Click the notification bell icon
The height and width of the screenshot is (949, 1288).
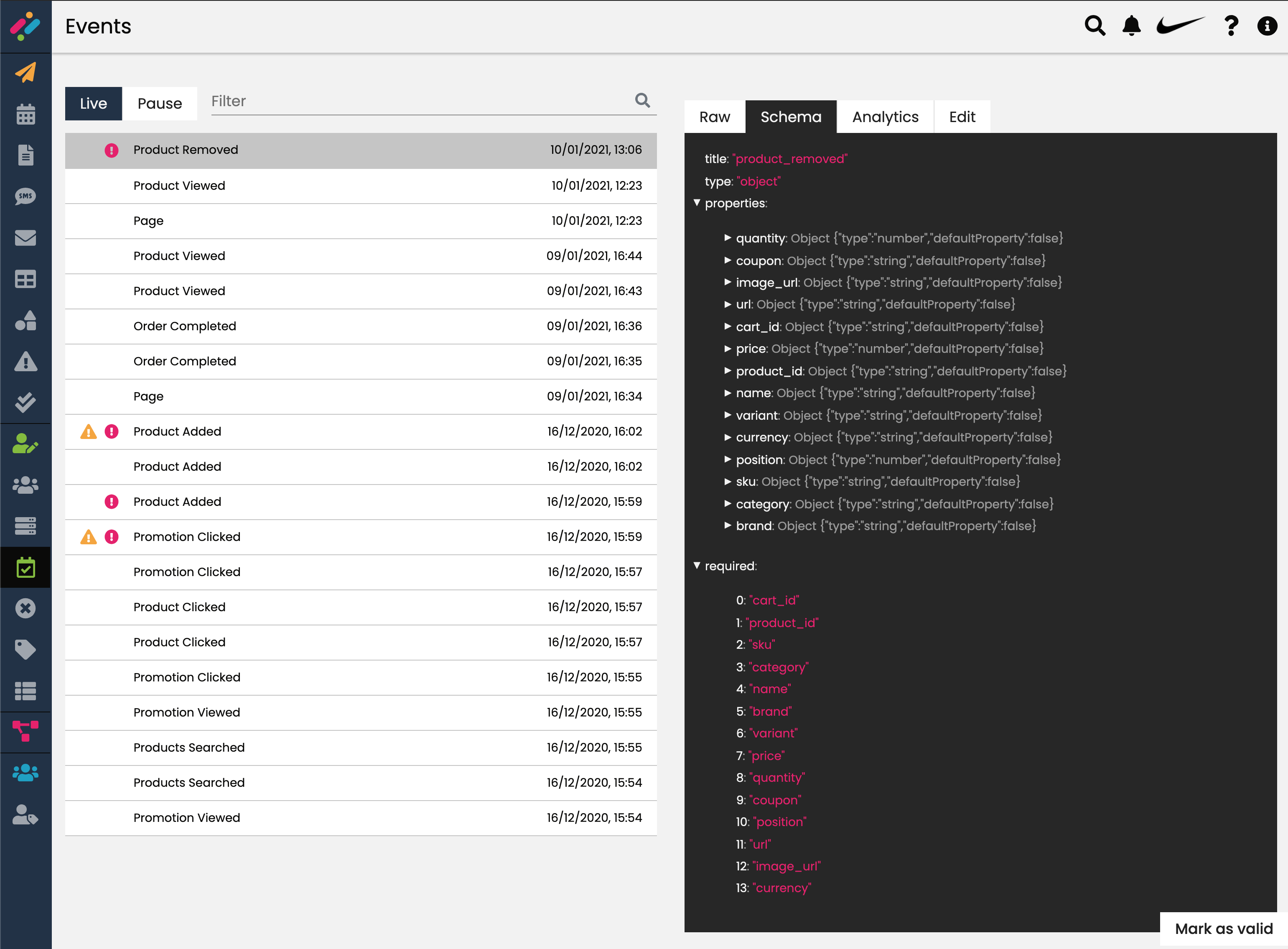click(x=1131, y=26)
